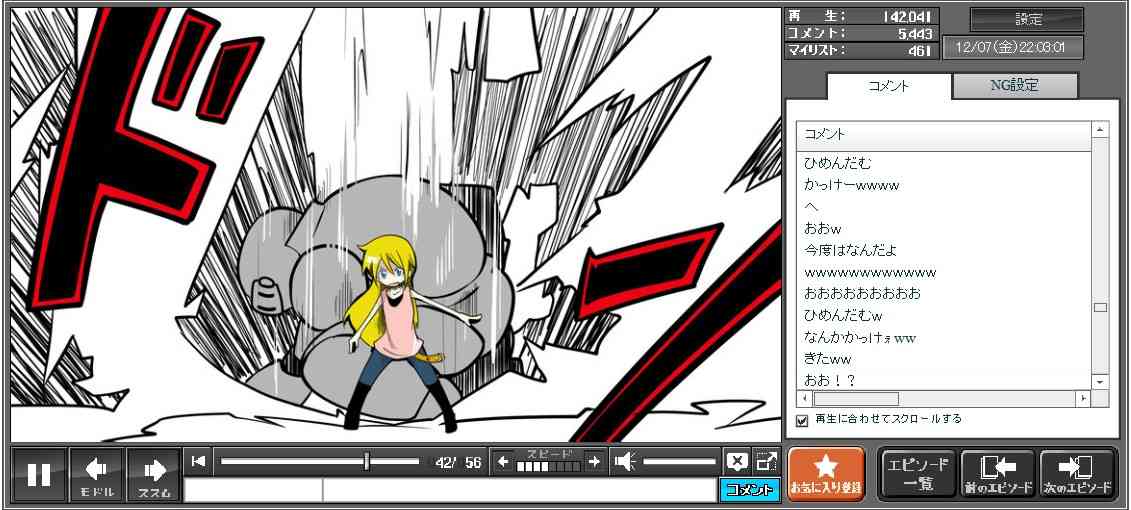The image size is (1131, 510).
Task: Switch to fullscreen mode icon
Action: tap(766, 461)
